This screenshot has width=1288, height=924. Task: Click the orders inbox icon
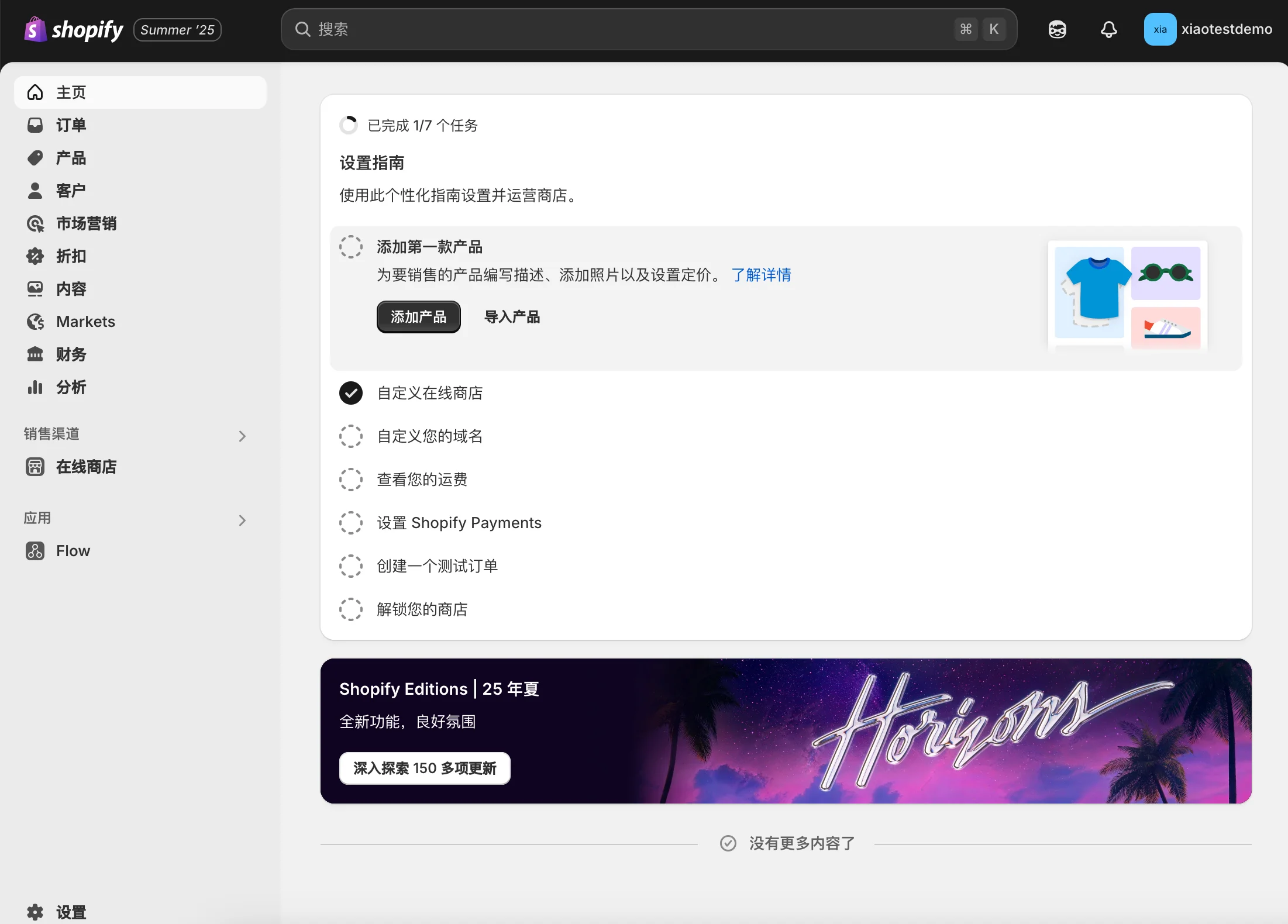[x=35, y=125]
